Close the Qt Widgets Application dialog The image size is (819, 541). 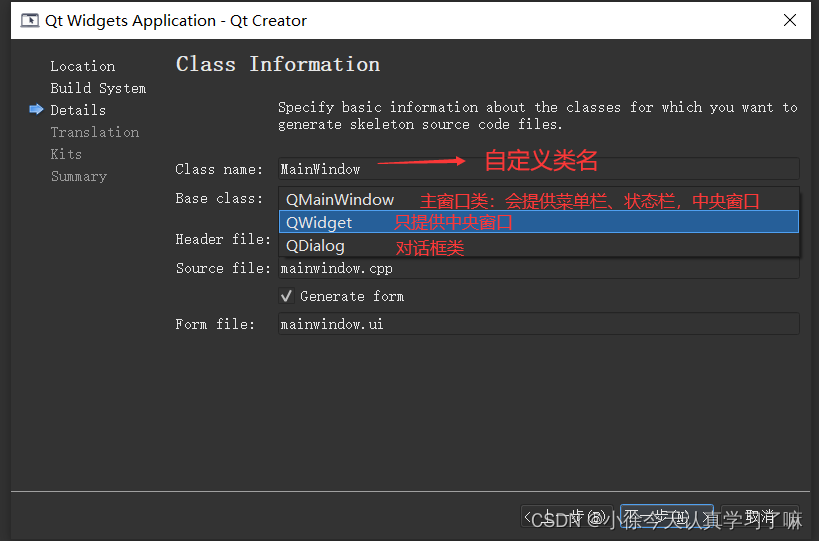(790, 20)
